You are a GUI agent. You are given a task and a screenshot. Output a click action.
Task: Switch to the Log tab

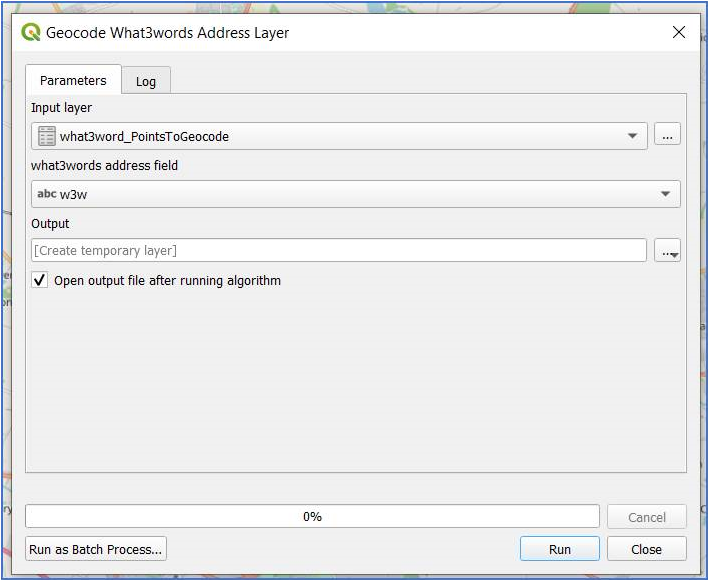coord(146,82)
